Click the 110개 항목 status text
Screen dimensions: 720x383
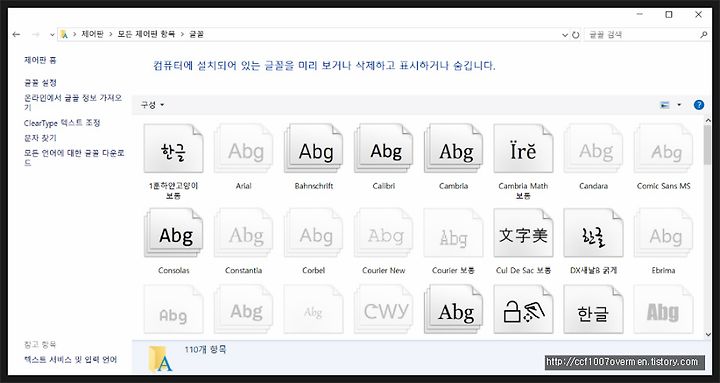(x=205, y=349)
